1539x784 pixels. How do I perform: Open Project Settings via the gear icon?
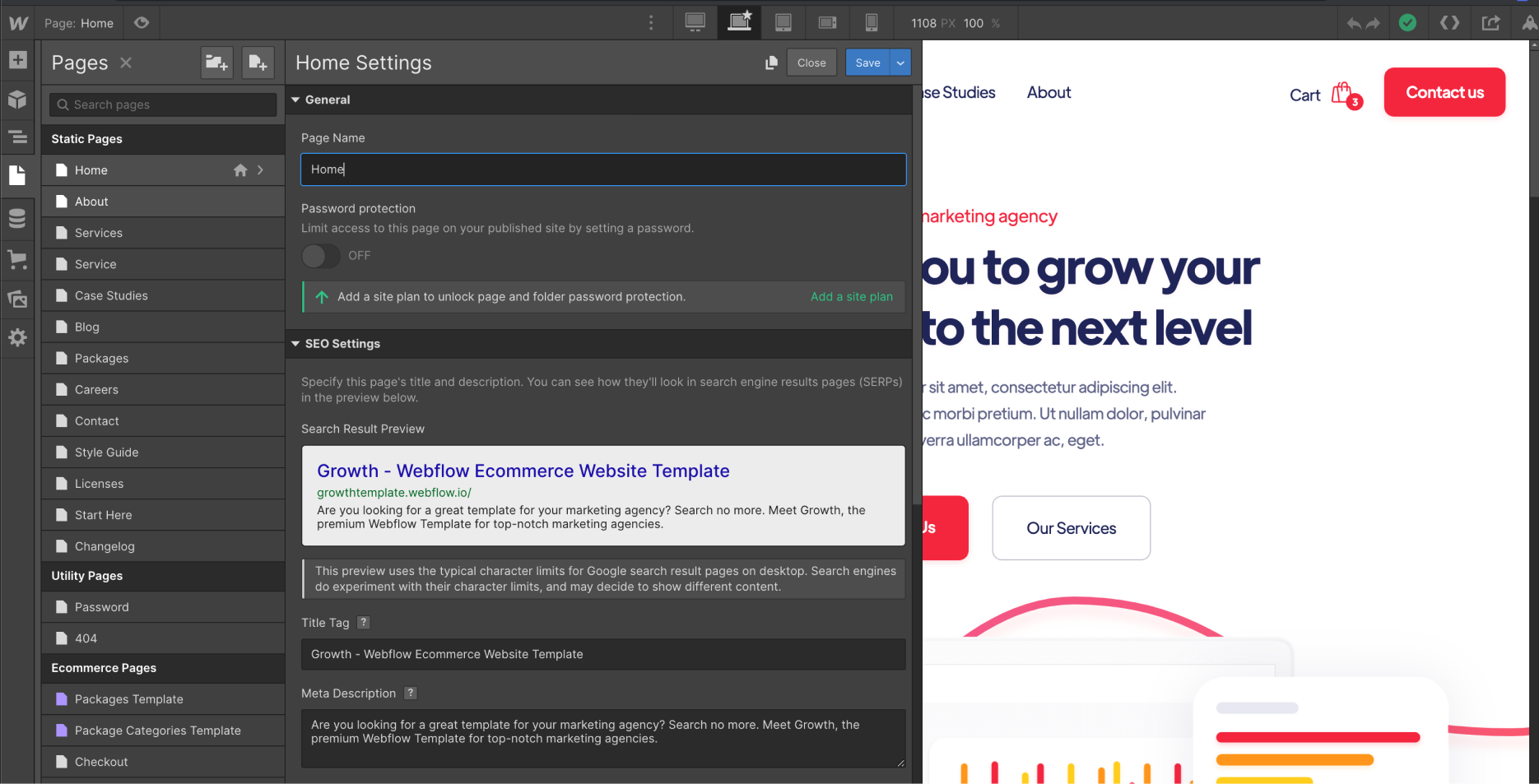(17, 337)
